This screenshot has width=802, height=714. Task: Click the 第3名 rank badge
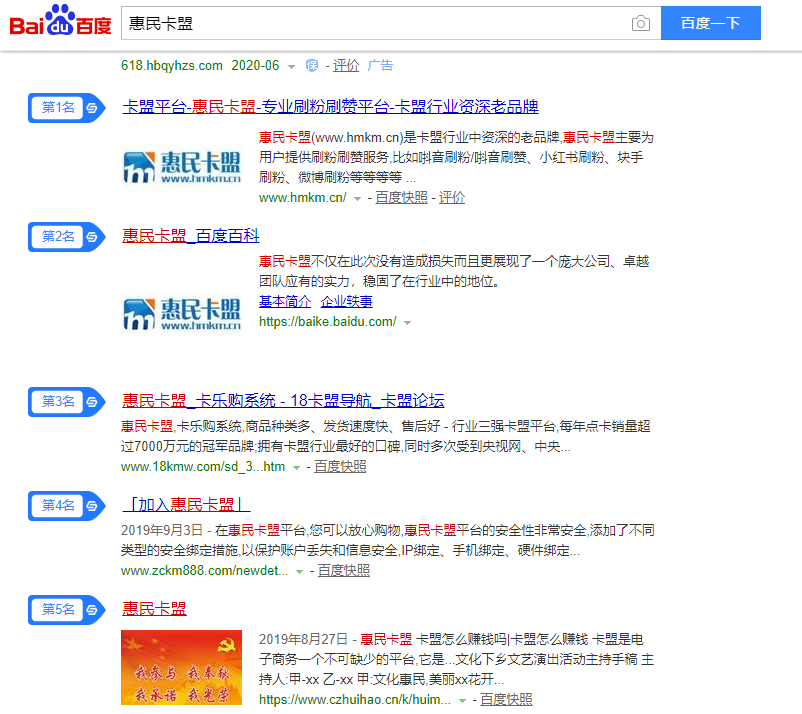[x=66, y=401]
